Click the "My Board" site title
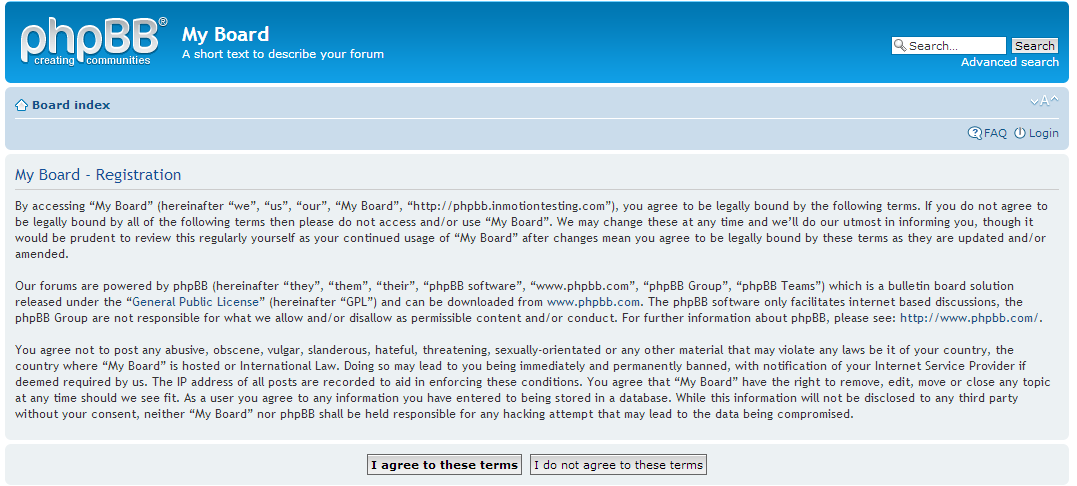 point(225,34)
